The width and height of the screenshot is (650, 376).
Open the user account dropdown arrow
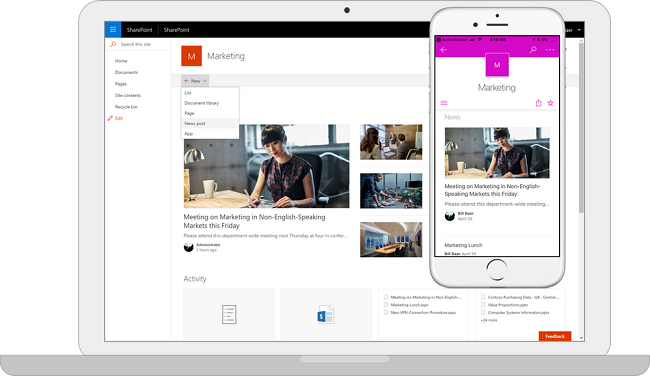(579, 30)
